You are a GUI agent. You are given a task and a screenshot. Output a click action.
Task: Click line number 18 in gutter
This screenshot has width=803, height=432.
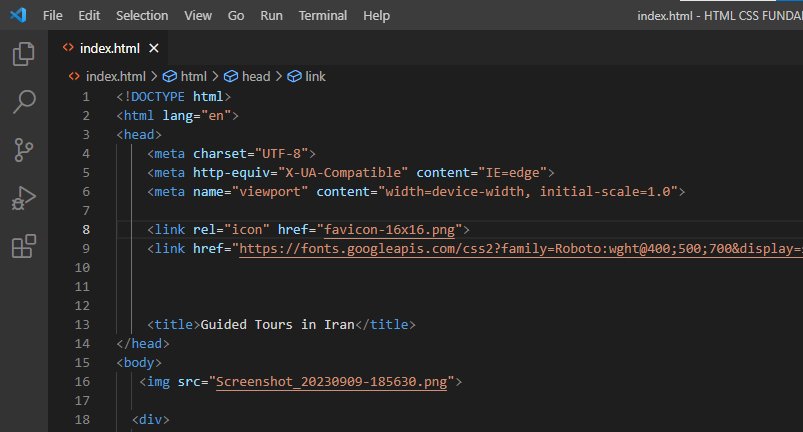(x=82, y=420)
